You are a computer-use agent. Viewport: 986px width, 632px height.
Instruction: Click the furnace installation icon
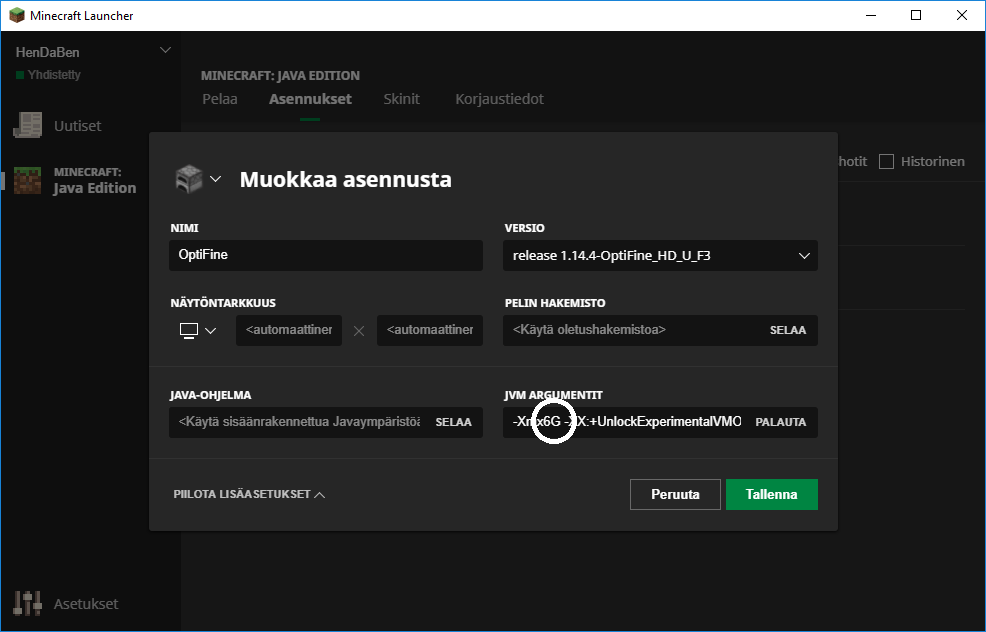[189, 179]
